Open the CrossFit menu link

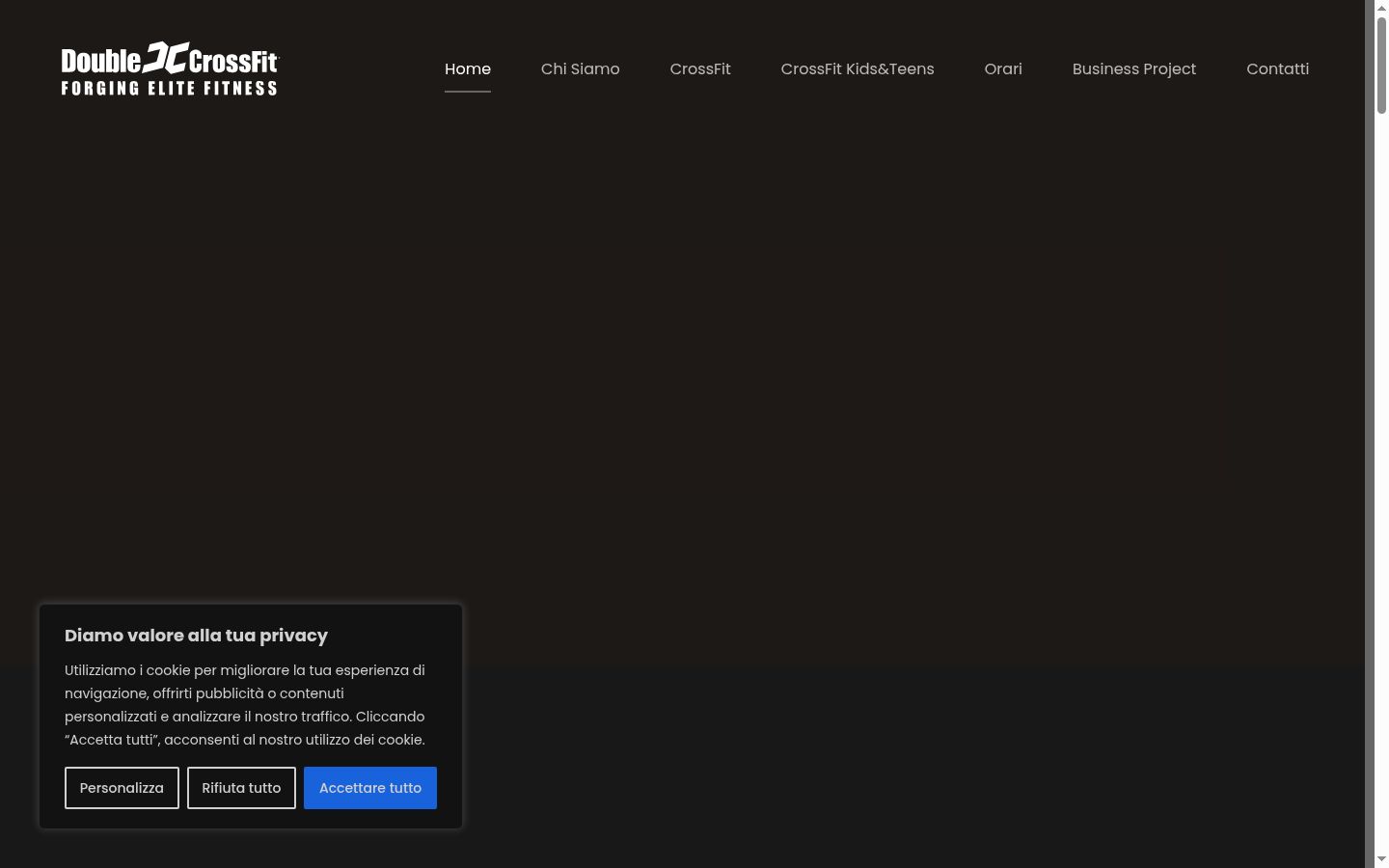(700, 69)
